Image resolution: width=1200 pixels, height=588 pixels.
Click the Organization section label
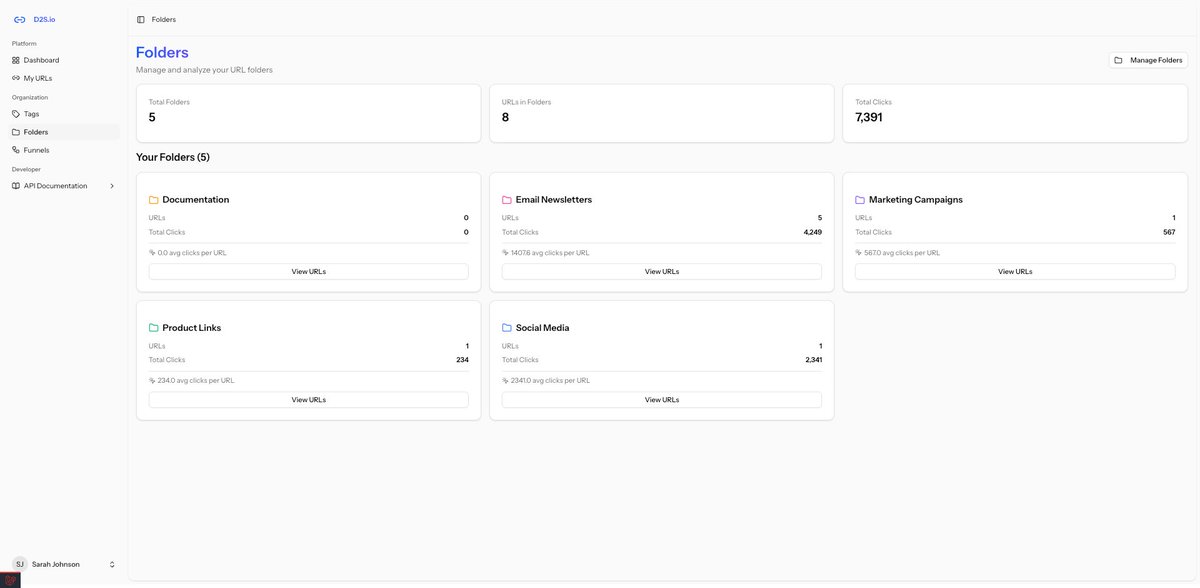30,98
